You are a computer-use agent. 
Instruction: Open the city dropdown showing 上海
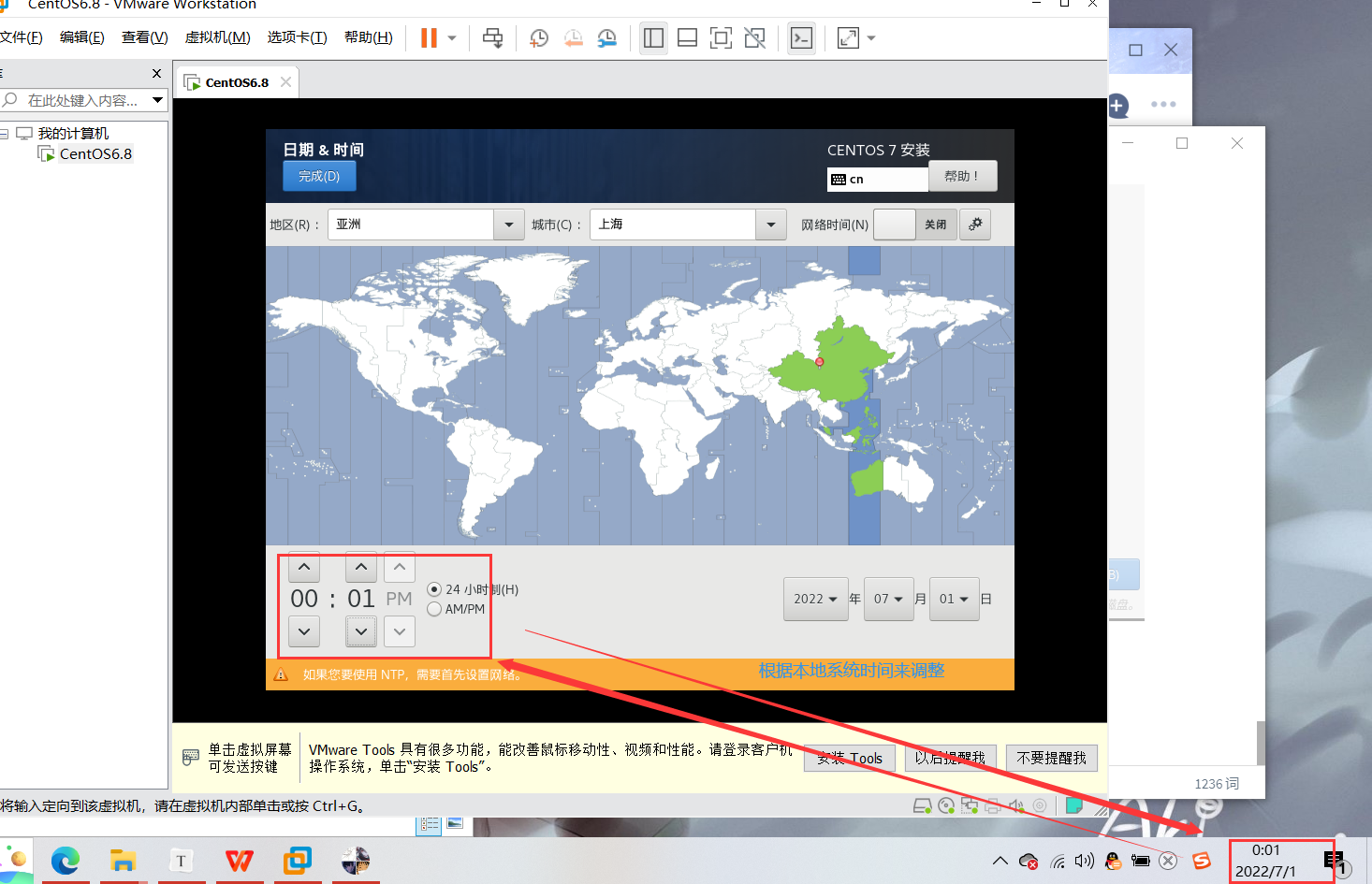(x=688, y=225)
